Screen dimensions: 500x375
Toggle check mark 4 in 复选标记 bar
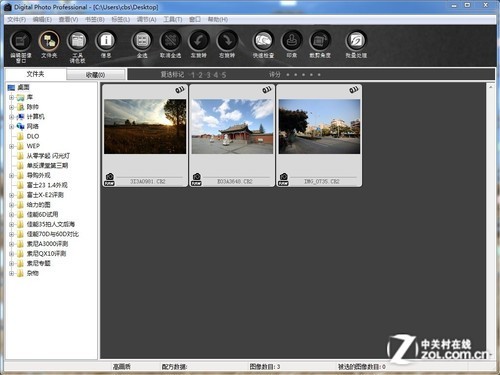[x=216, y=75]
